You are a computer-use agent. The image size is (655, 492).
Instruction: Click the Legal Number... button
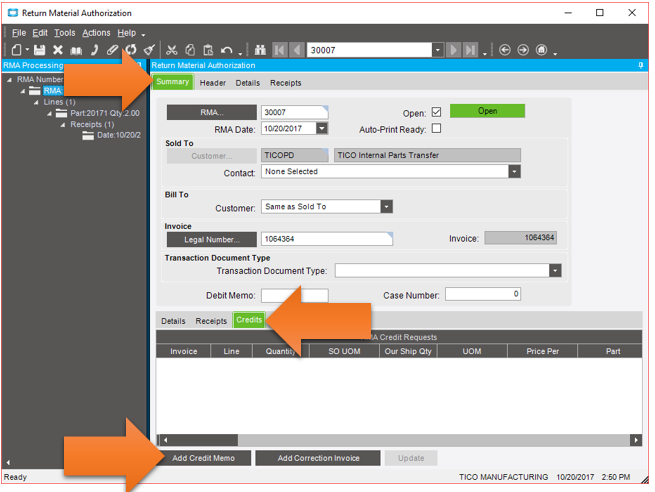click(x=212, y=239)
